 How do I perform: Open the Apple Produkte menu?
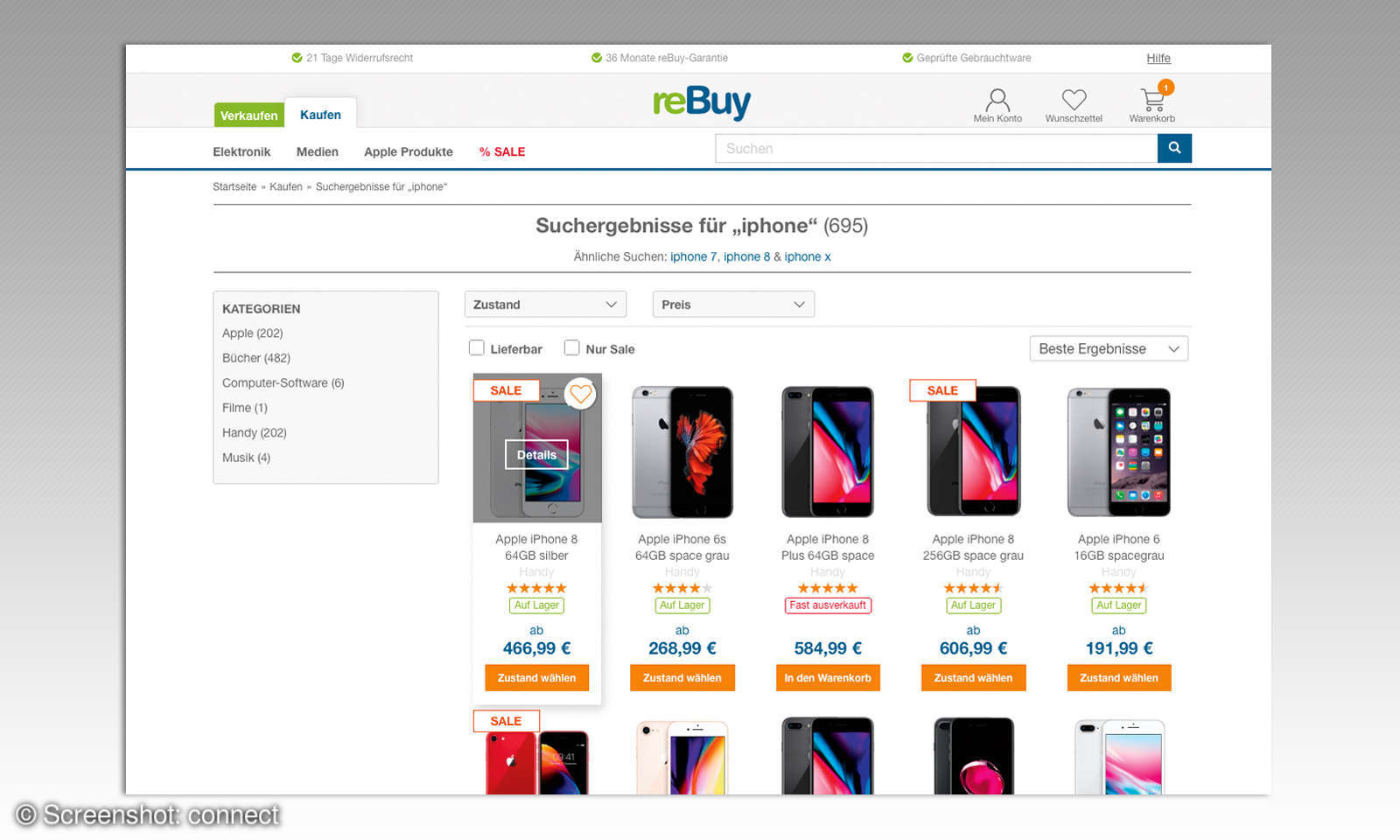409,152
